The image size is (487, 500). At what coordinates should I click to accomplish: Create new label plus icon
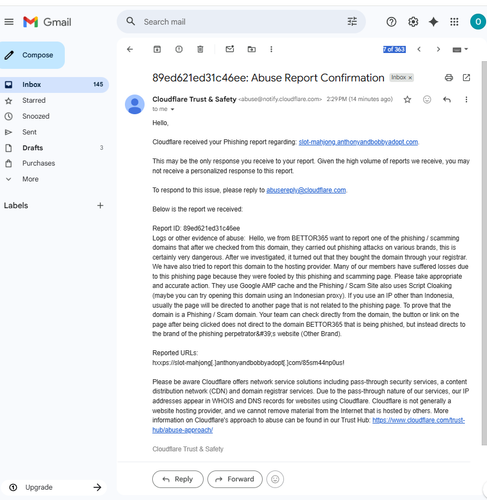pos(100,205)
